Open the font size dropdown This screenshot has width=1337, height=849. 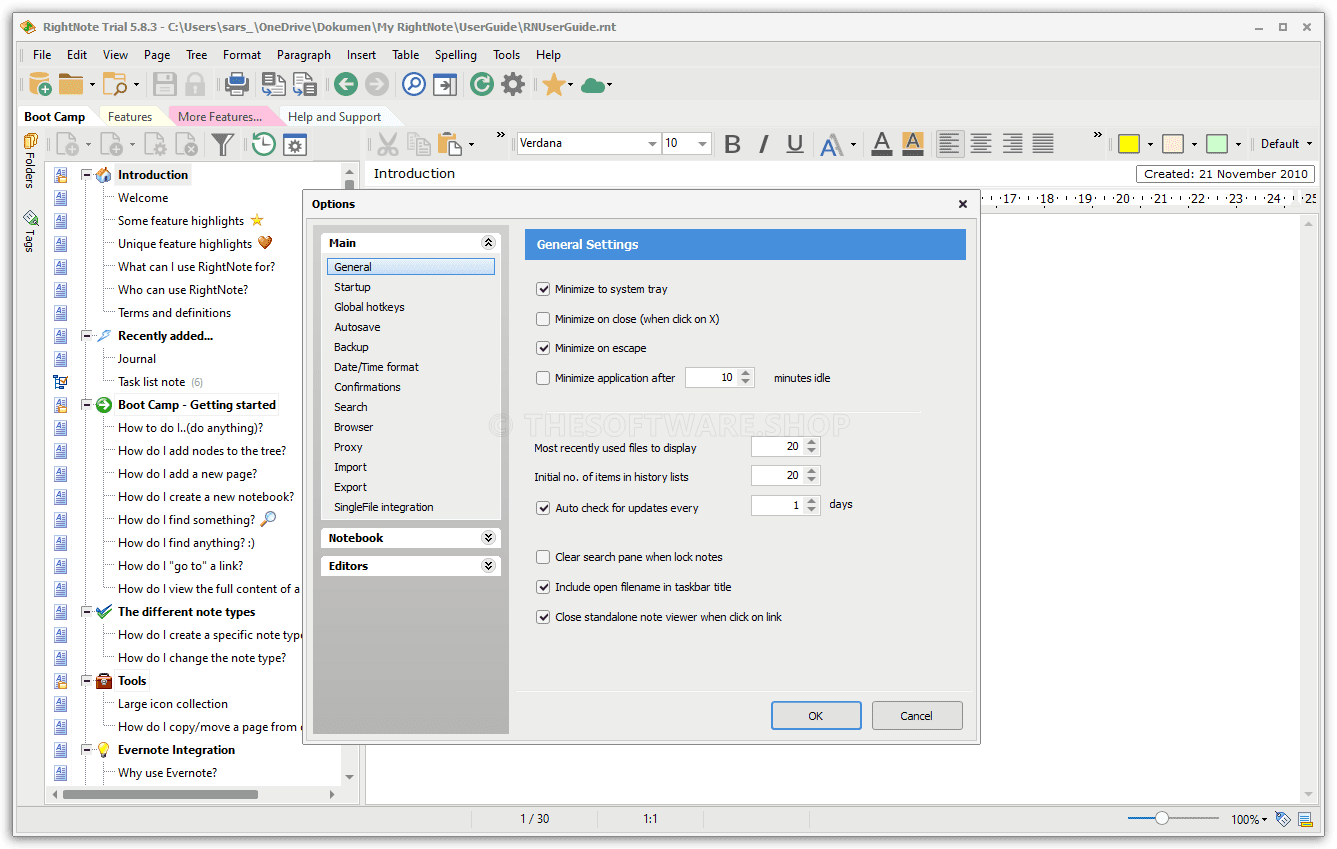click(703, 144)
